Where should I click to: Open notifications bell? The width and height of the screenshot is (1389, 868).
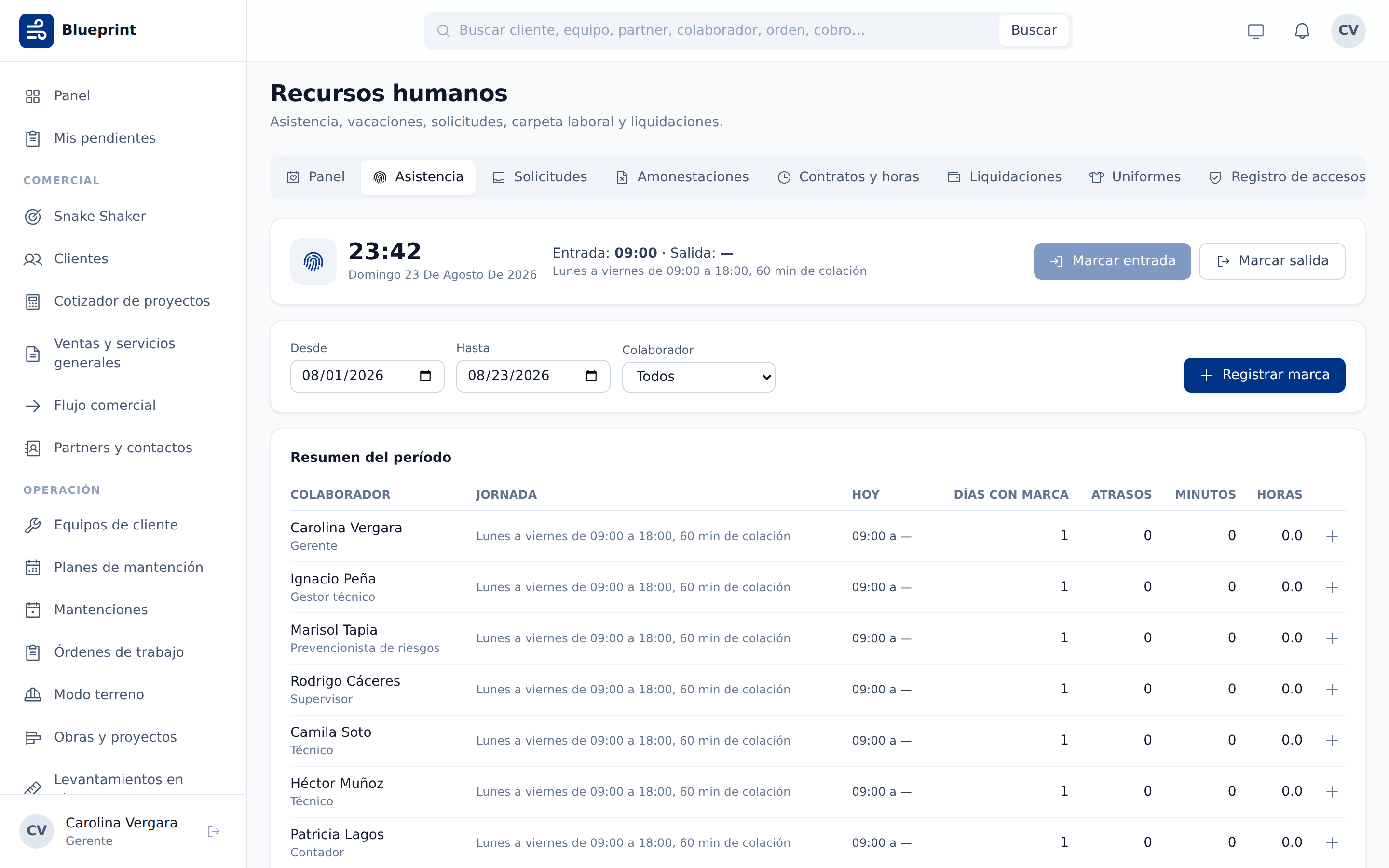[1302, 31]
